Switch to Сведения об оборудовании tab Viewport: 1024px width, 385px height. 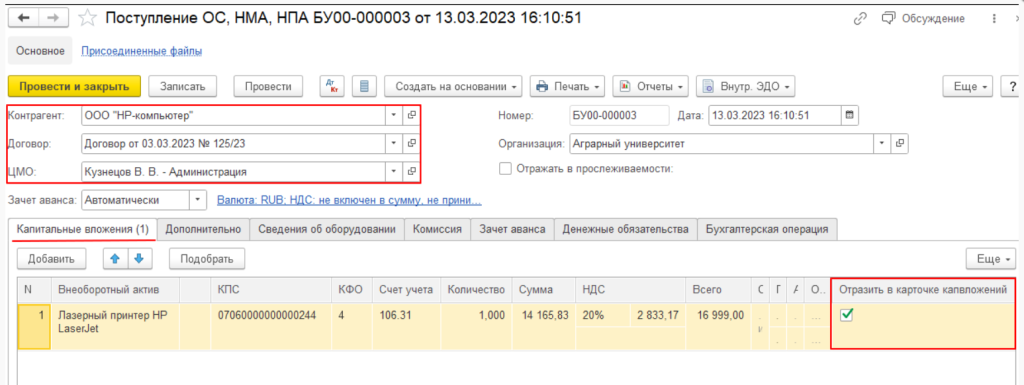click(327, 229)
